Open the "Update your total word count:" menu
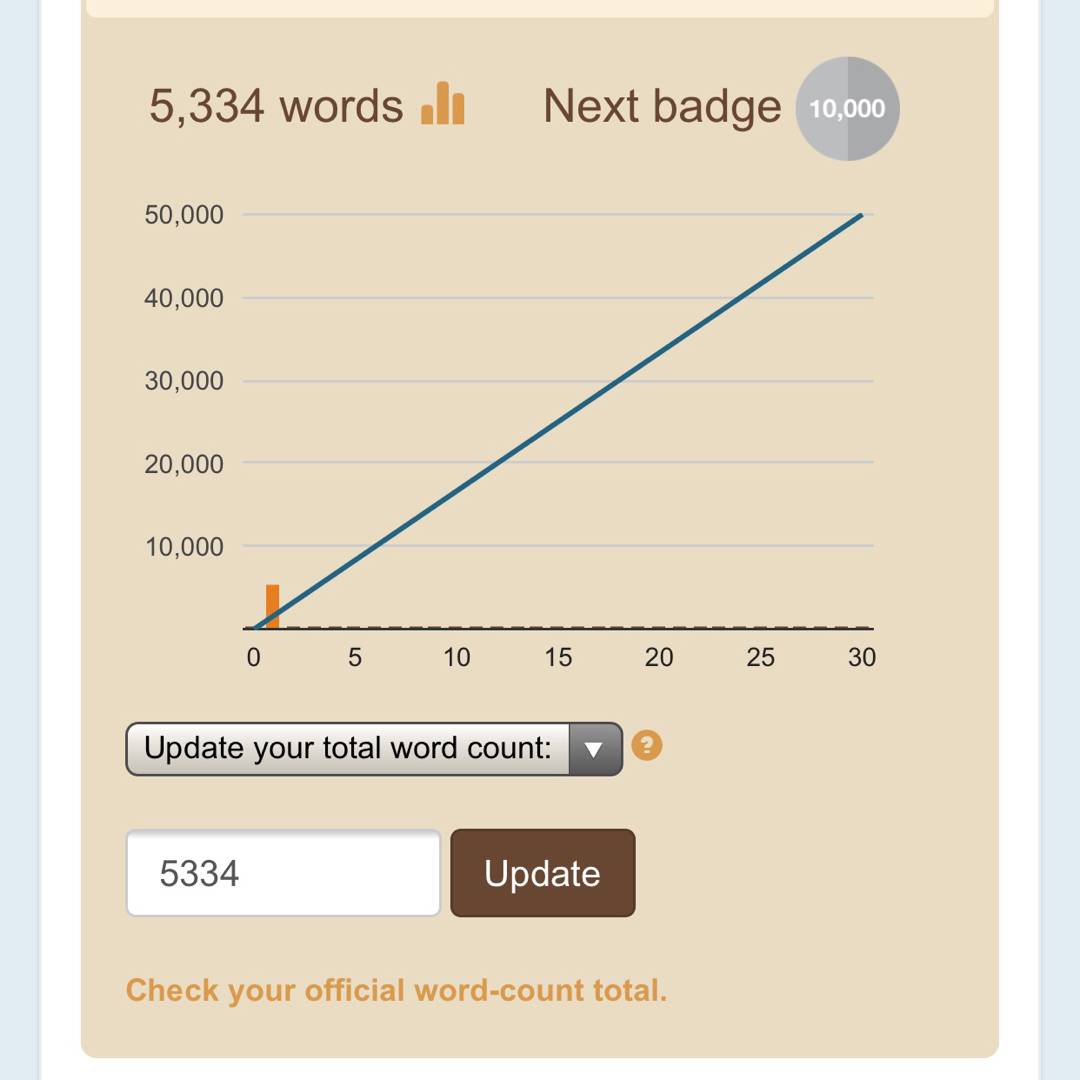 point(348,749)
